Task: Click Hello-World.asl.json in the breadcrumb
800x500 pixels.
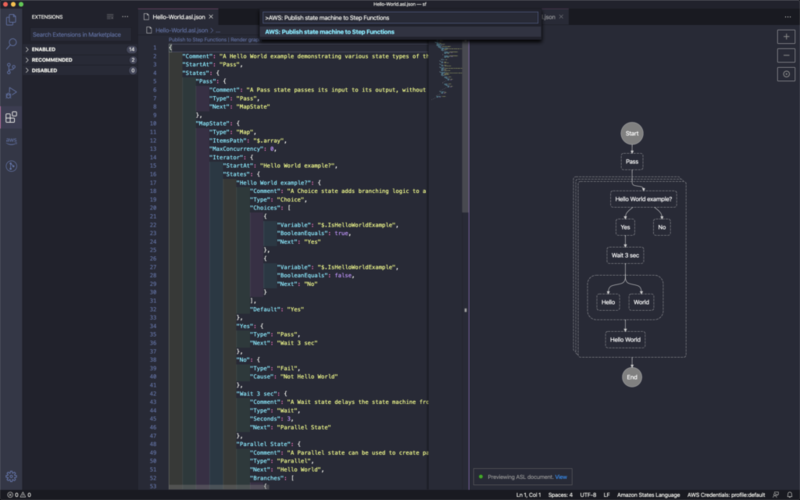Action: pos(181,31)
